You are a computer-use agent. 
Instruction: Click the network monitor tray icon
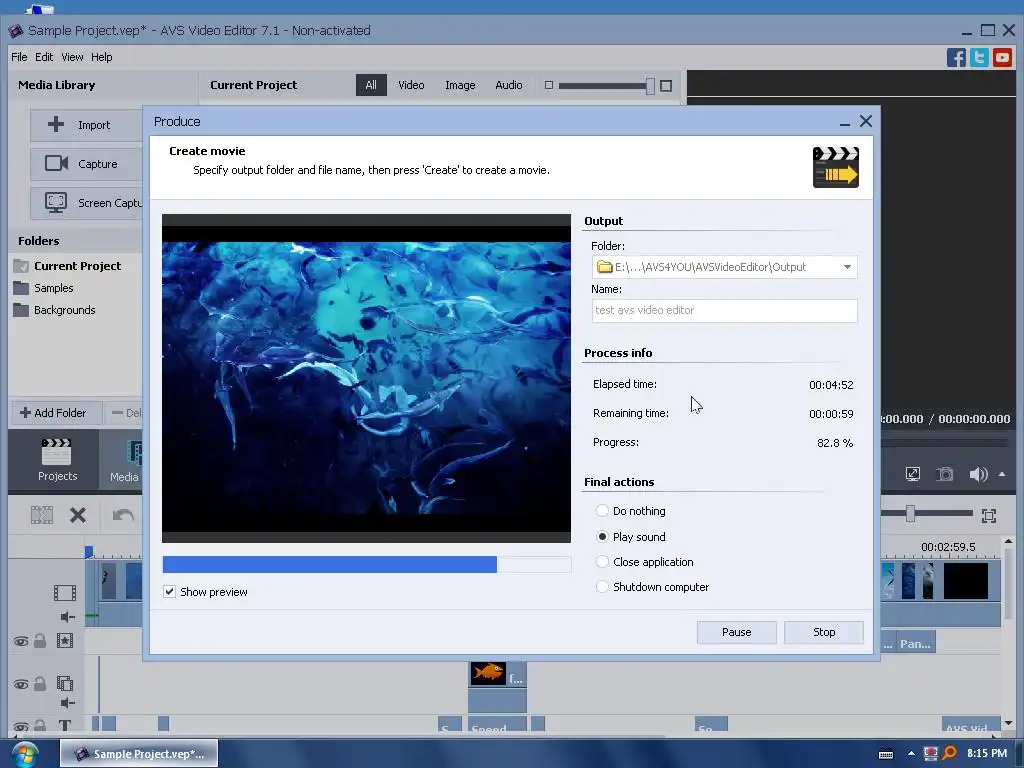tap(930, 754)
